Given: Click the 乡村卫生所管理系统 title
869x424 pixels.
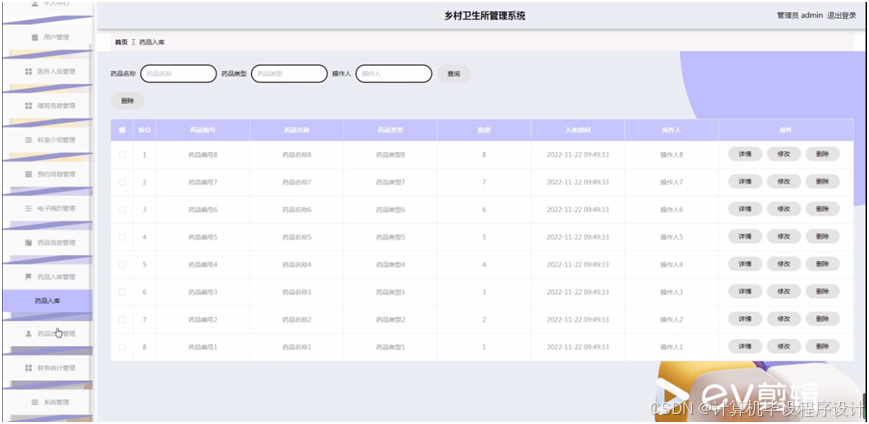Looking at the screenshot, I should pyautogui.click(x=485, y=16).
